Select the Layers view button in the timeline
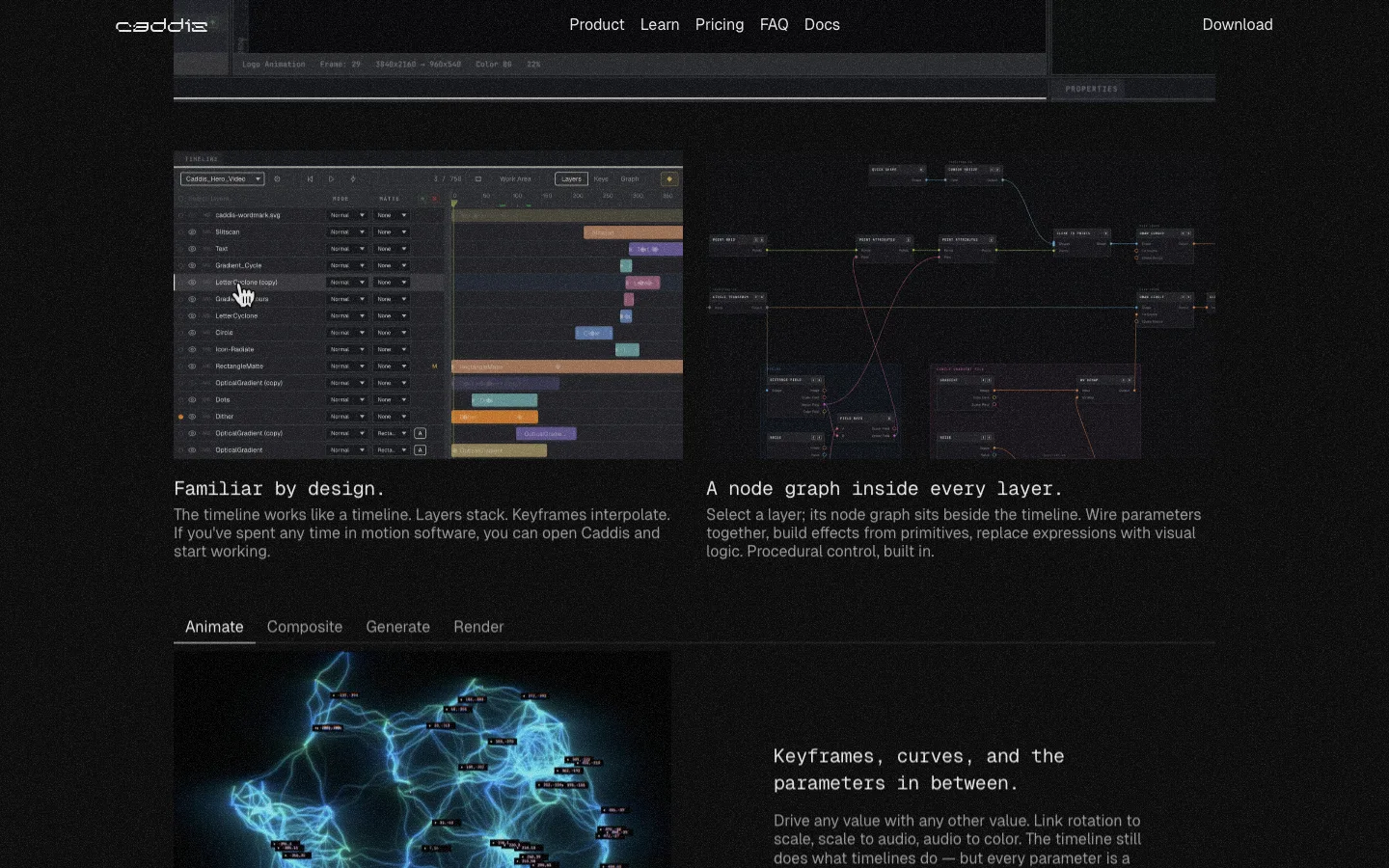 tap(571, 178)
